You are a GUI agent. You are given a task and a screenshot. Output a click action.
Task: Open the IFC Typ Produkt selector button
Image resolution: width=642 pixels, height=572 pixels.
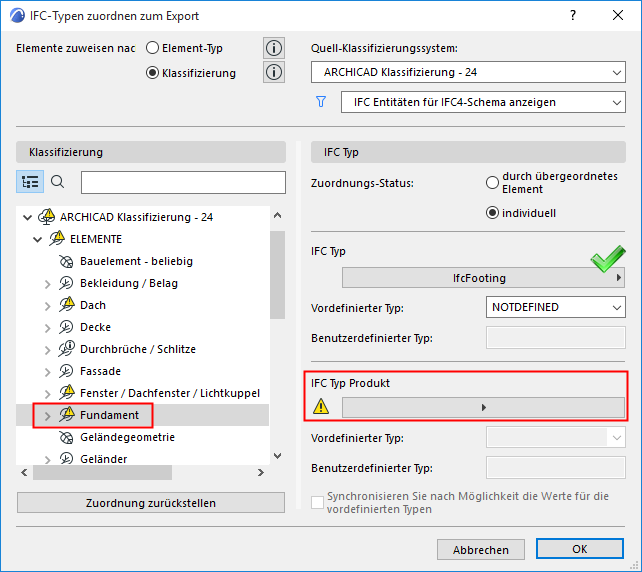pos(483,407)
